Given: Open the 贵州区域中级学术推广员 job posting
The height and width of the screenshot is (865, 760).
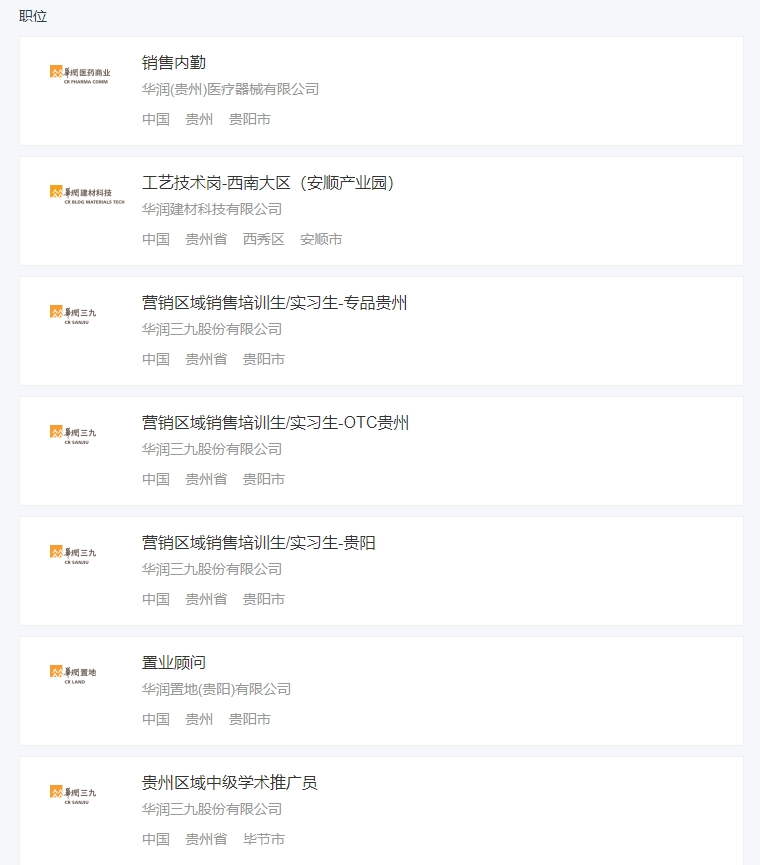Looking at the screenshot, I should click(x=228, y=781).
